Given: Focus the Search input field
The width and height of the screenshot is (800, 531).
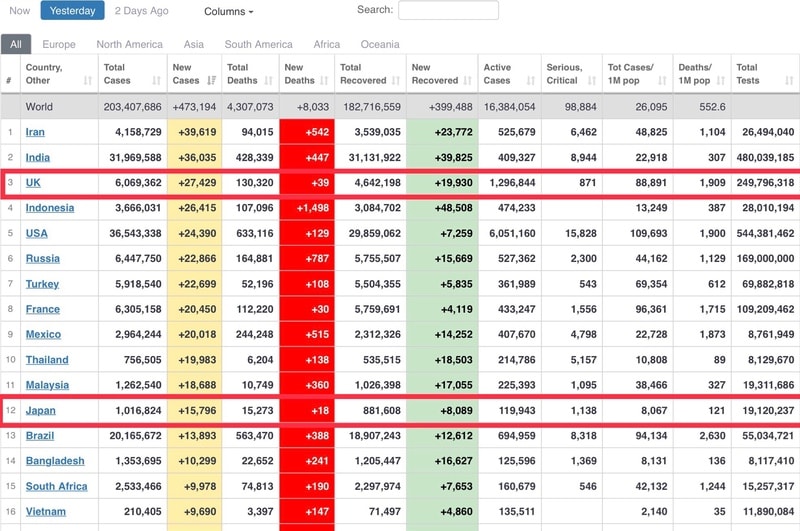Looking at the screenshot, I should click(448, 10).
